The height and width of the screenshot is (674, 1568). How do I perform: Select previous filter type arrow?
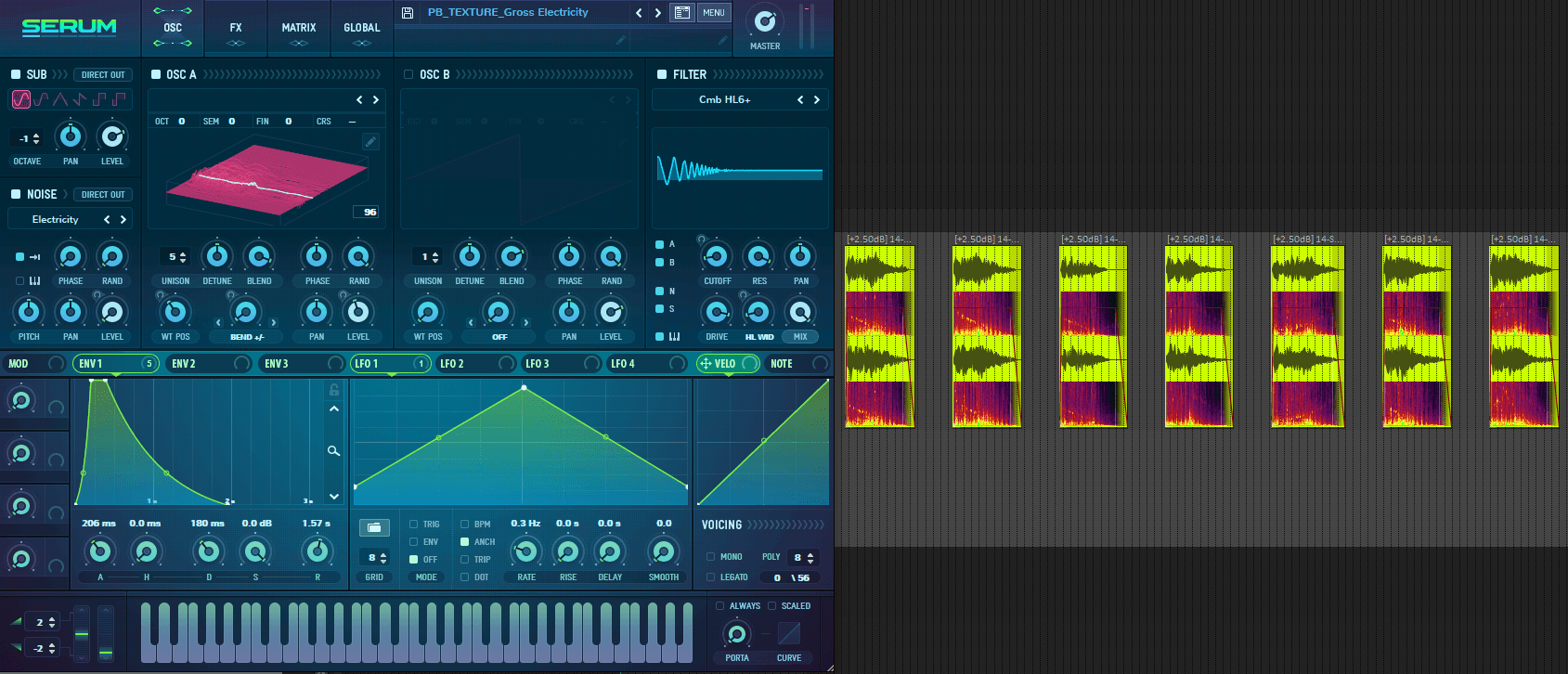click(800, 100)
